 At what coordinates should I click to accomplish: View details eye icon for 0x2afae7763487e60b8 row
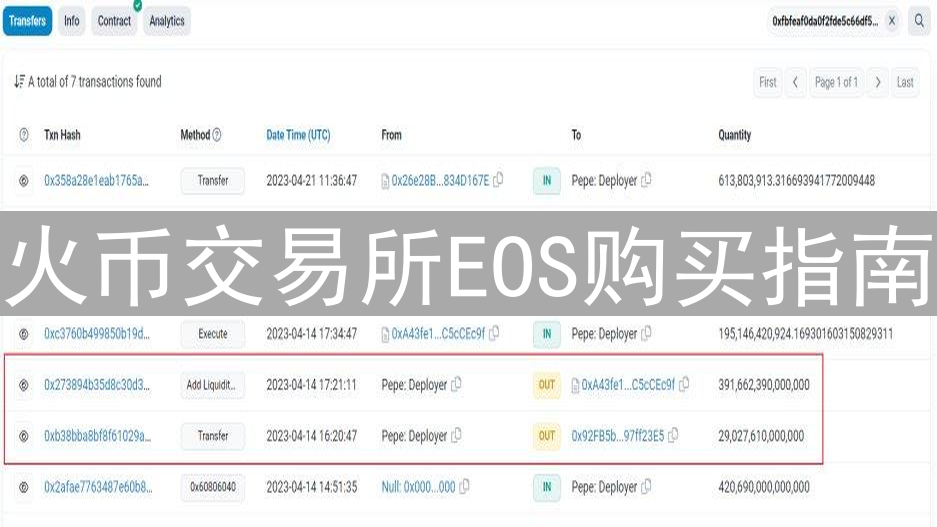(24, 487)
